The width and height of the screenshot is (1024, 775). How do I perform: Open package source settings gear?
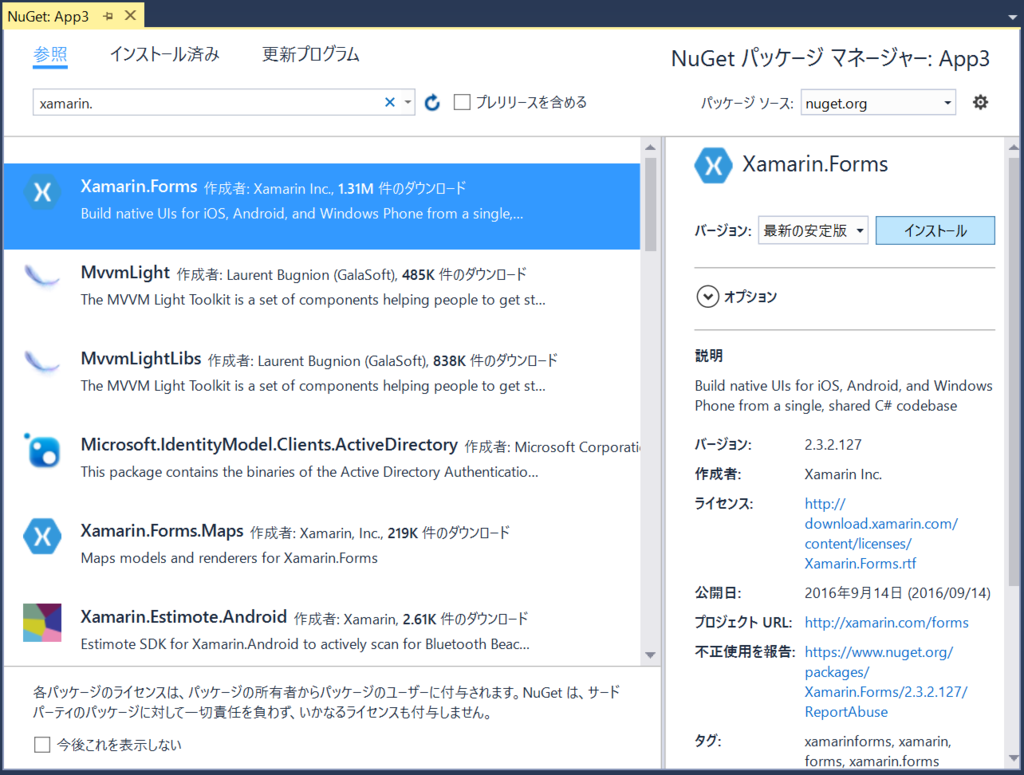tap(980, 102)
